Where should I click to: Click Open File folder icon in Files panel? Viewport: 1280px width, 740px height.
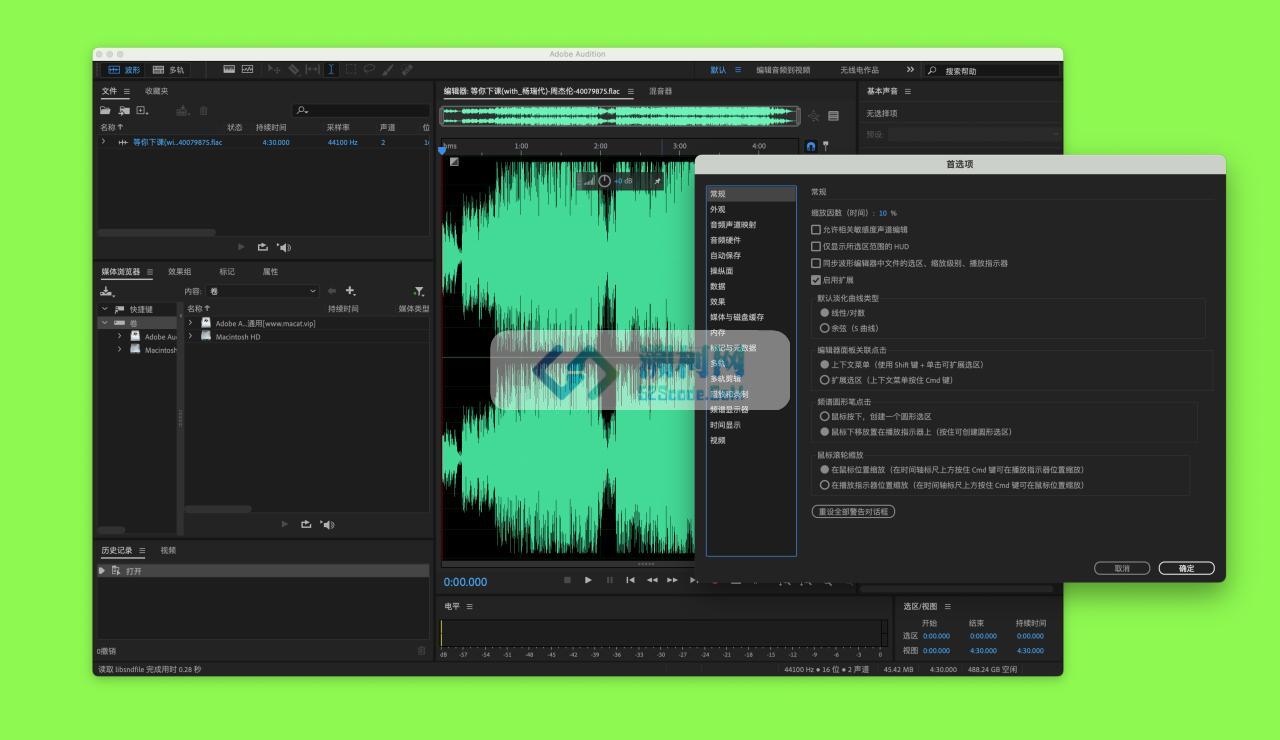click(x=105, y=110)
